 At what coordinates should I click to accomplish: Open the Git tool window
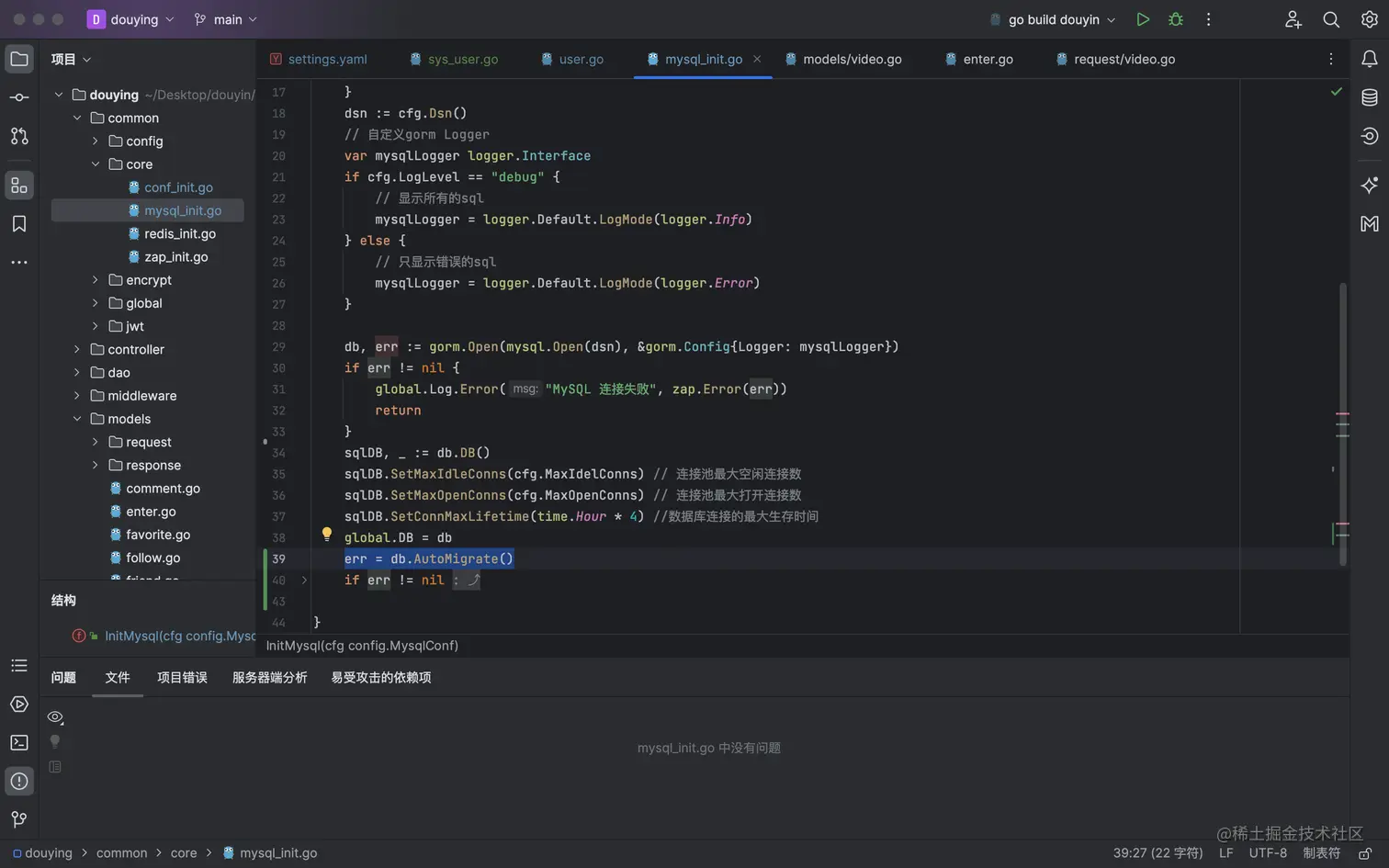(19, 819)
